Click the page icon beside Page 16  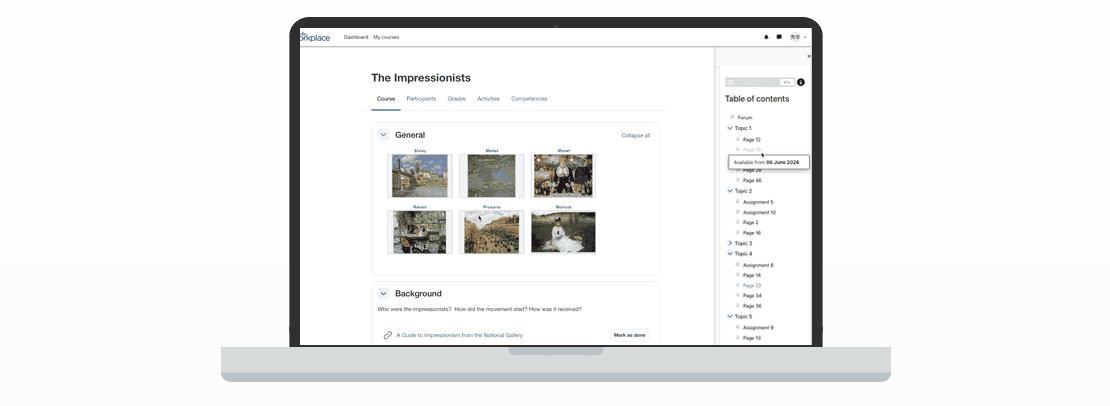(738, 233)
